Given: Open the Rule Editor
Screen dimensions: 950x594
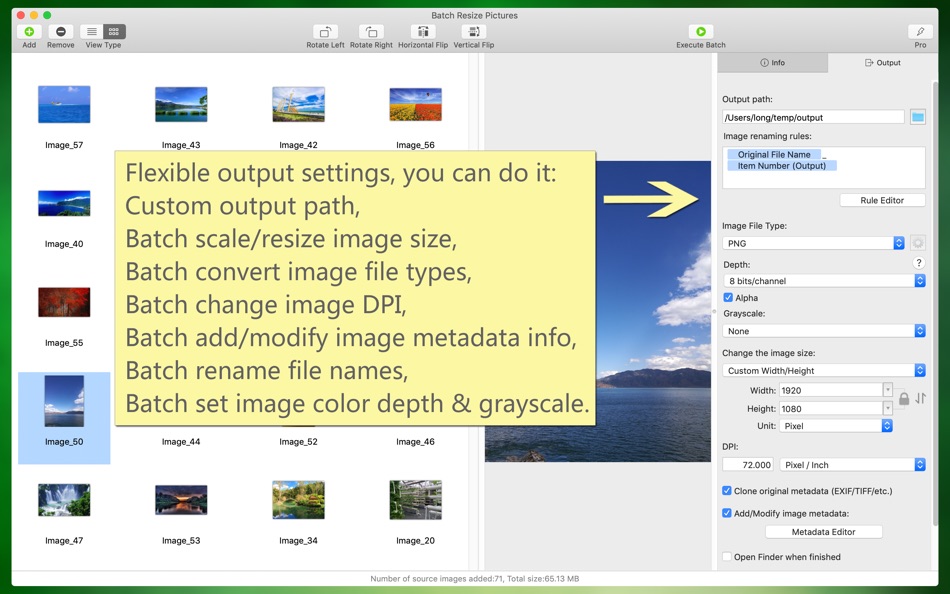Looking at the screenshot, I should coord(882,200).
